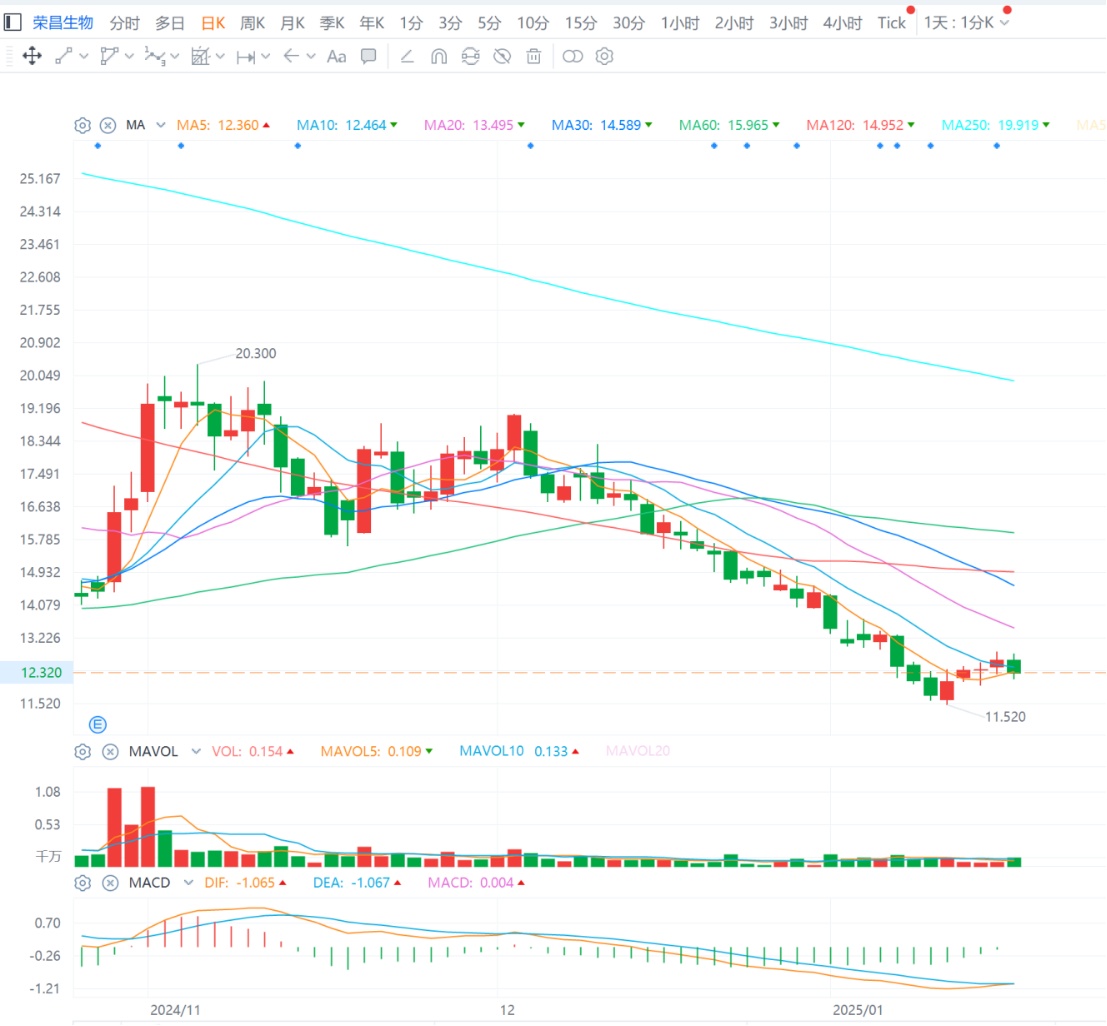Select the 3小时 interval tab
The height and width of the screenshot is (1026, 1107).
coord(789,23)
